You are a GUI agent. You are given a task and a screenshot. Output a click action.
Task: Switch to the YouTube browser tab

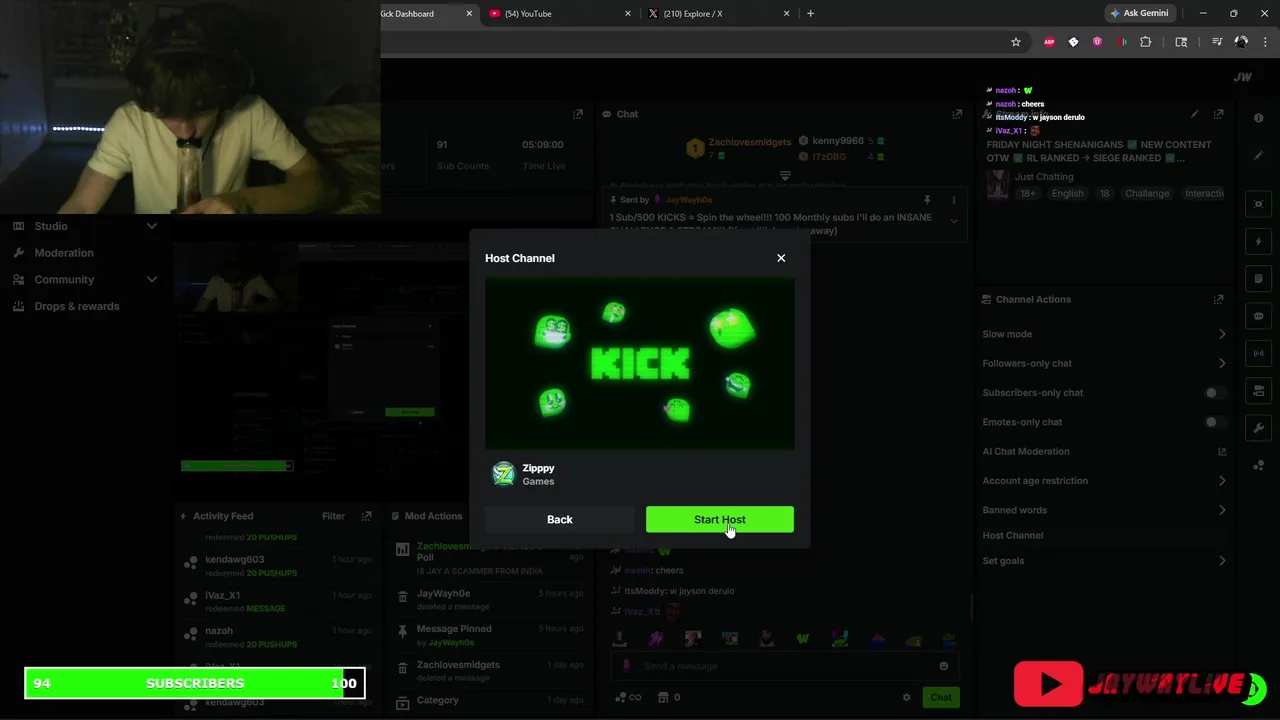[561, 13]
